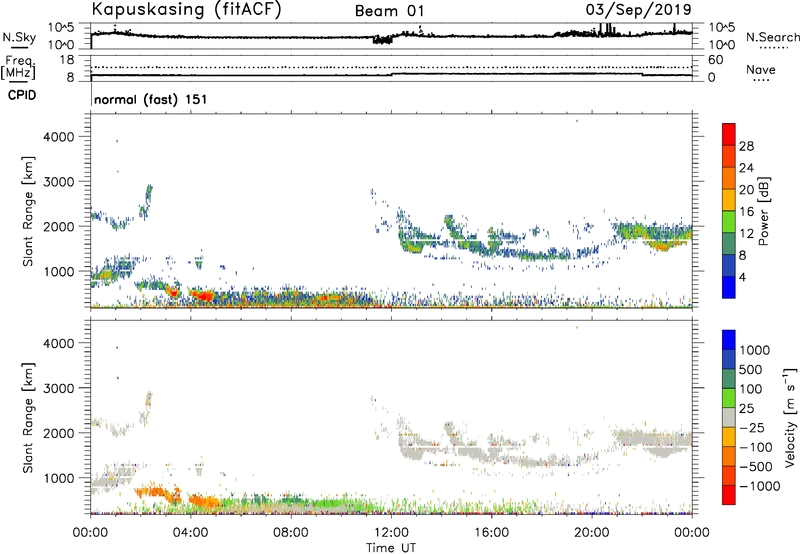Select the CPID row label
This screenshot has width=800, height=554.
tap(22, 95)
